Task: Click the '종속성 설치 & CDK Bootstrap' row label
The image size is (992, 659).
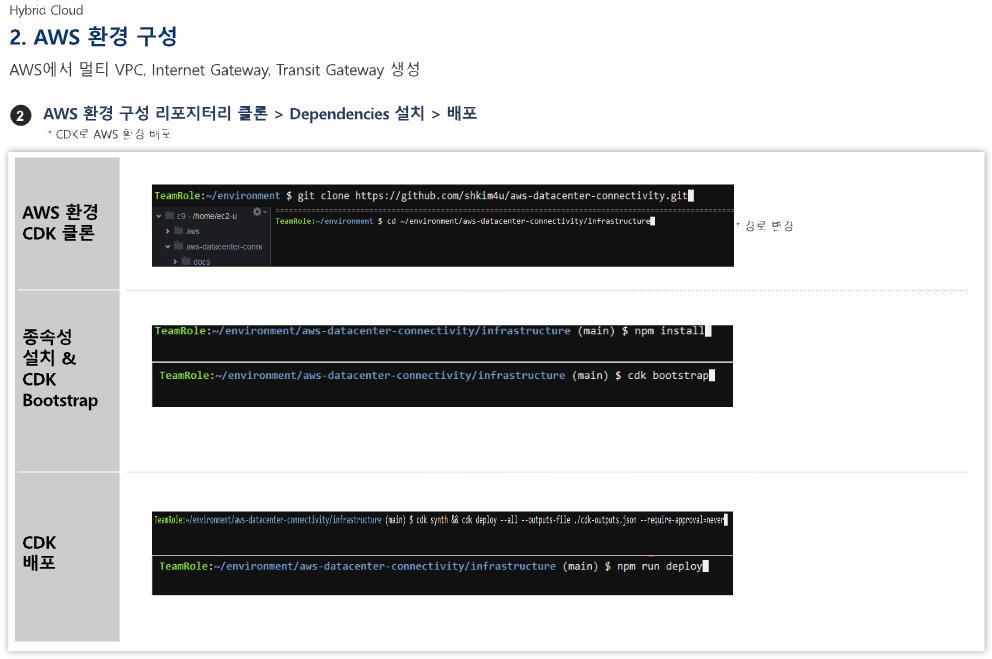Action: (x=60, y=369)
